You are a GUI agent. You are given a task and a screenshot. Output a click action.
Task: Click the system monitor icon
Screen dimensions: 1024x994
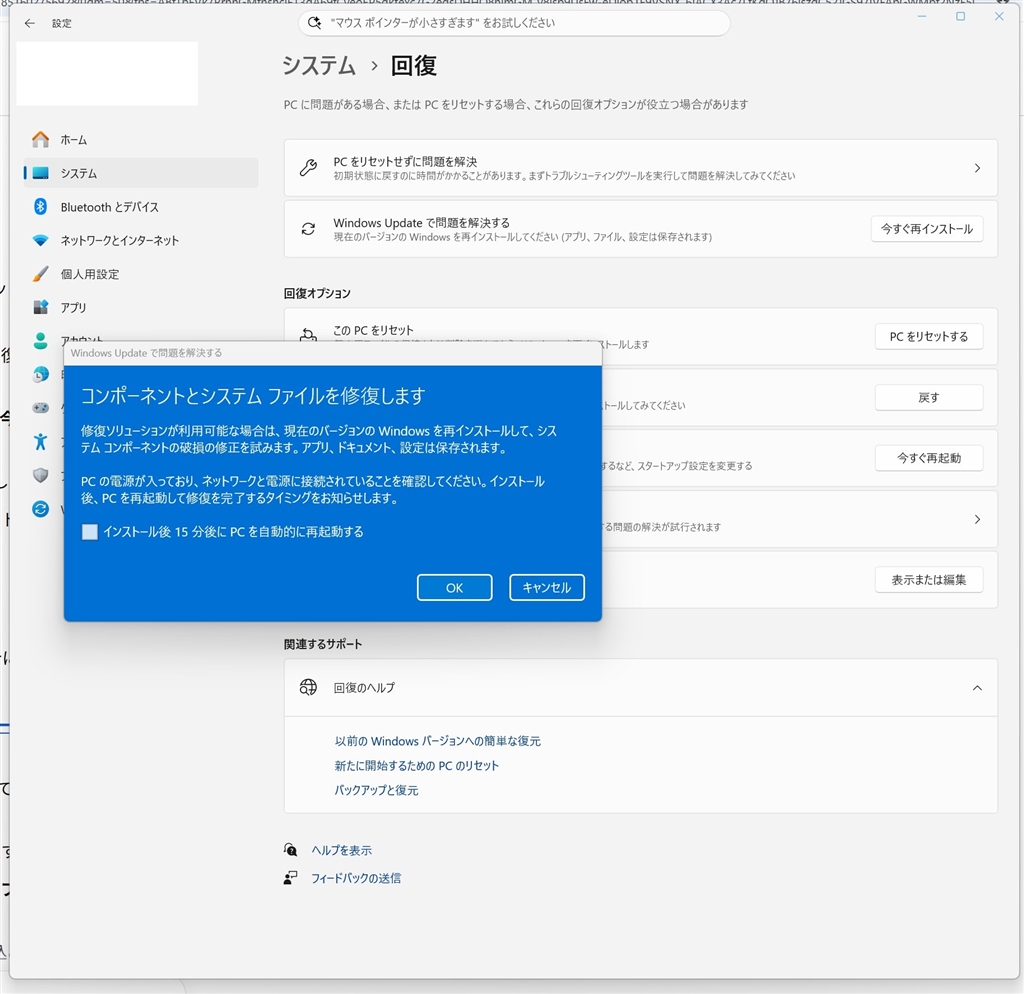coord(40,173)
